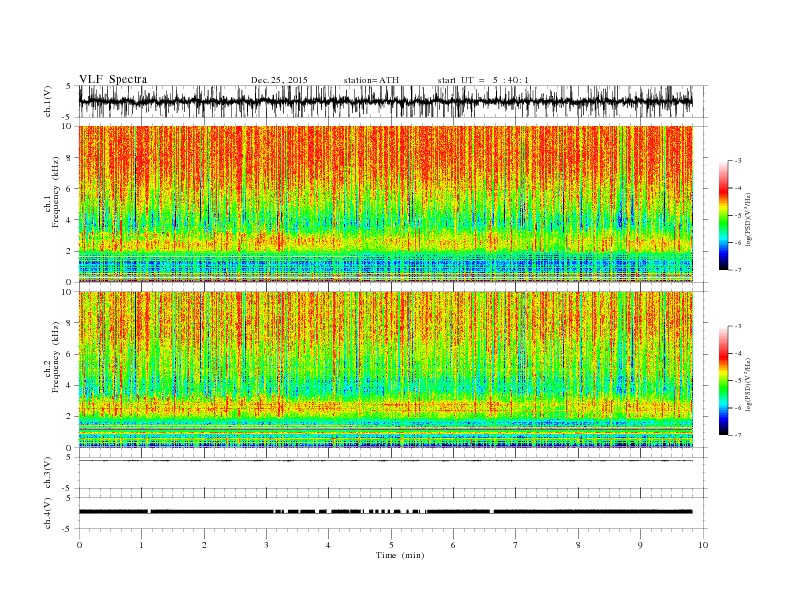792x612 pixels.
Task: Click x-axis tick label "4" on time axis
Action: pos(328,545)
